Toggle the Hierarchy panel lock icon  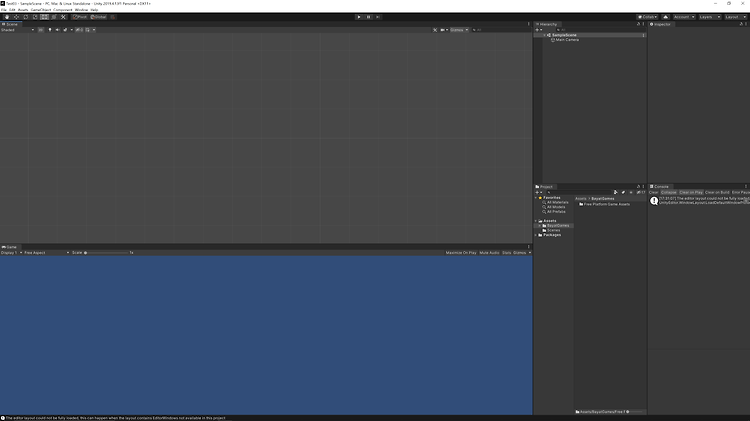pyautogui.click(x=638, y=24)
